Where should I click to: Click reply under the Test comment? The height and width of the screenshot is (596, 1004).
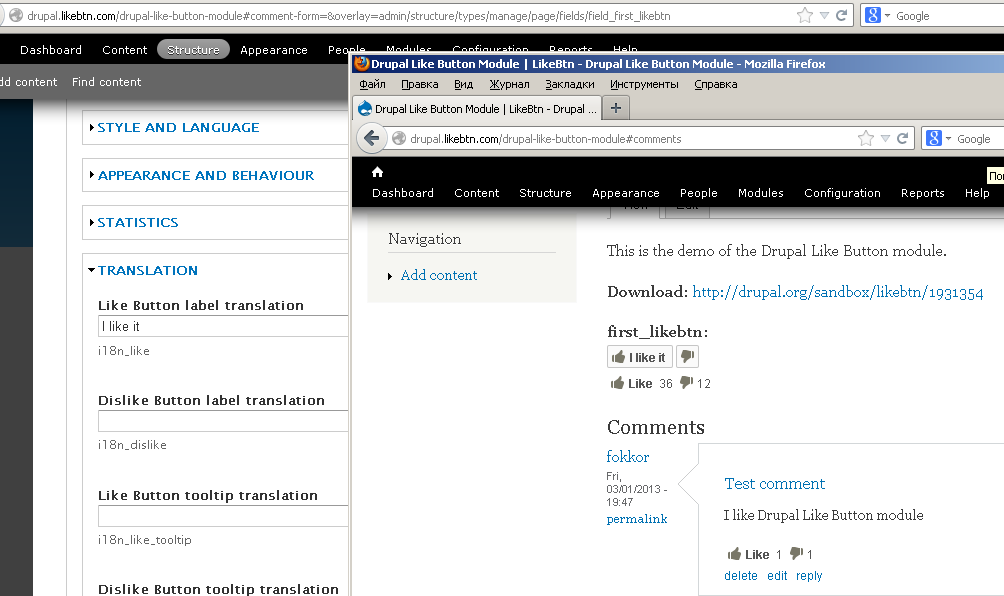pyautogui.click(x=809, y=576)
